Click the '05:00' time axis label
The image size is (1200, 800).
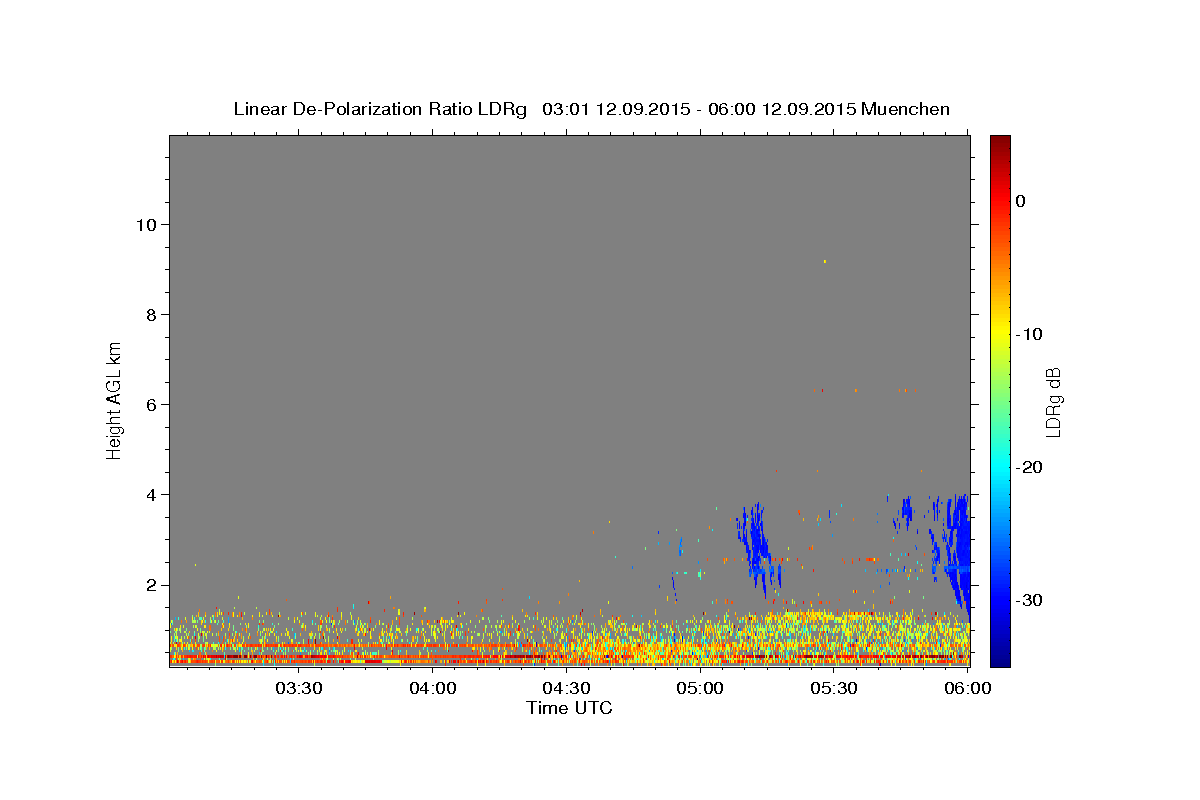pos(700,689)
